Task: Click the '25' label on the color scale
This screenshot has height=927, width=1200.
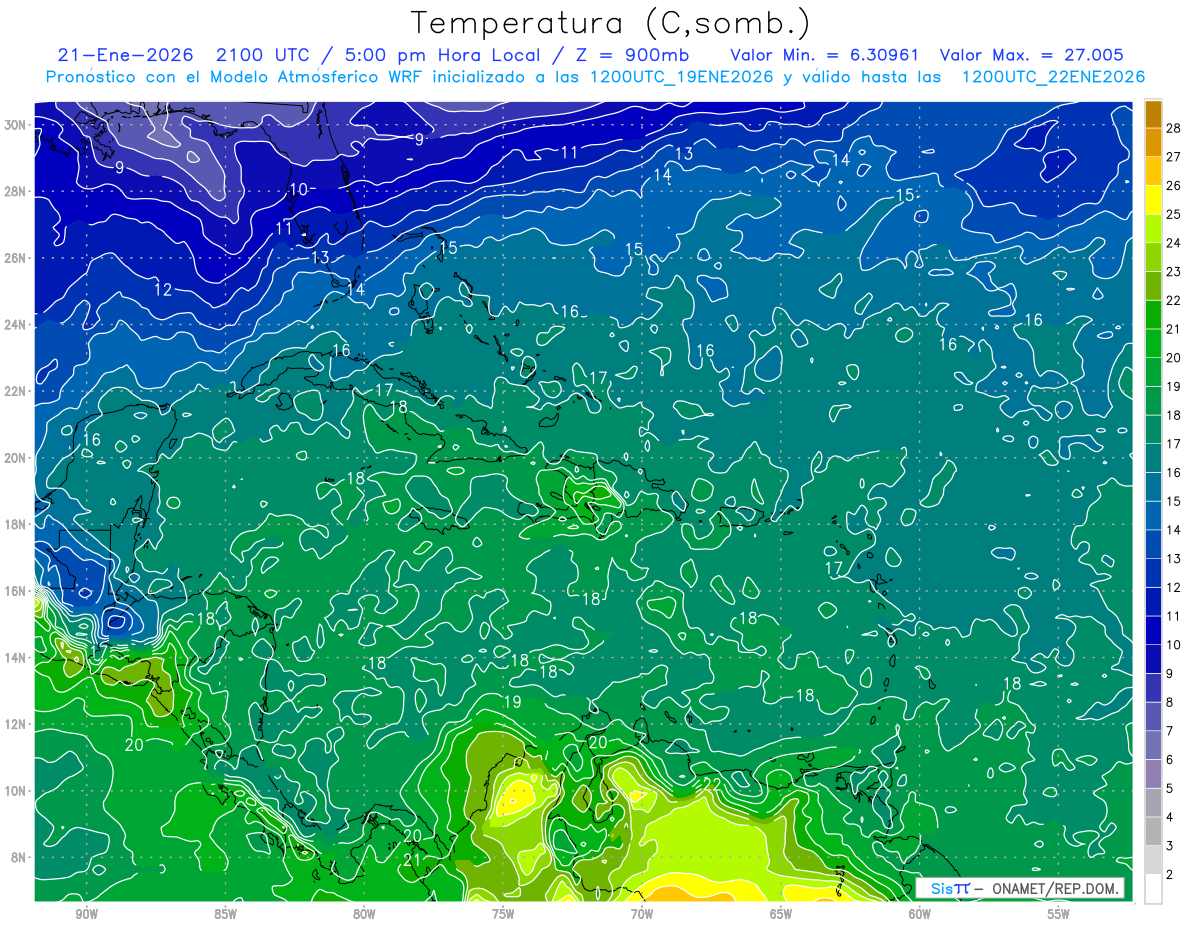Action: click(x=1174, y=214)
